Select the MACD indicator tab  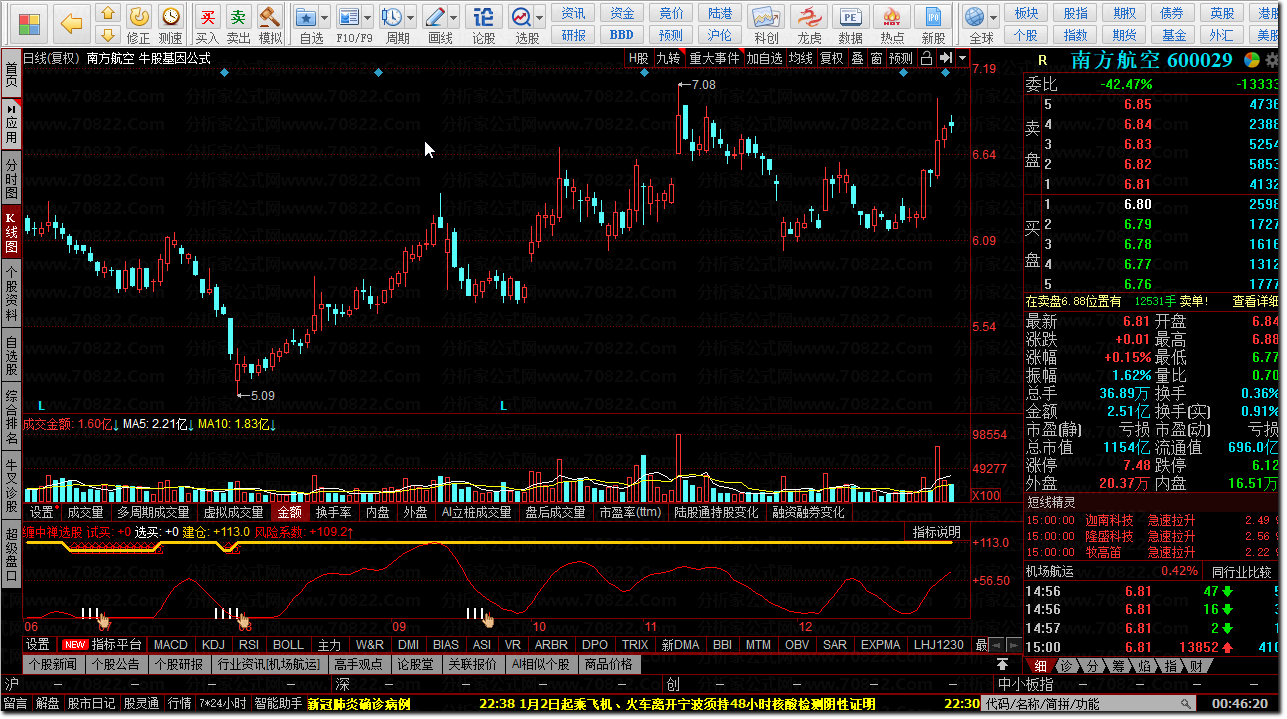coord(170,645)
